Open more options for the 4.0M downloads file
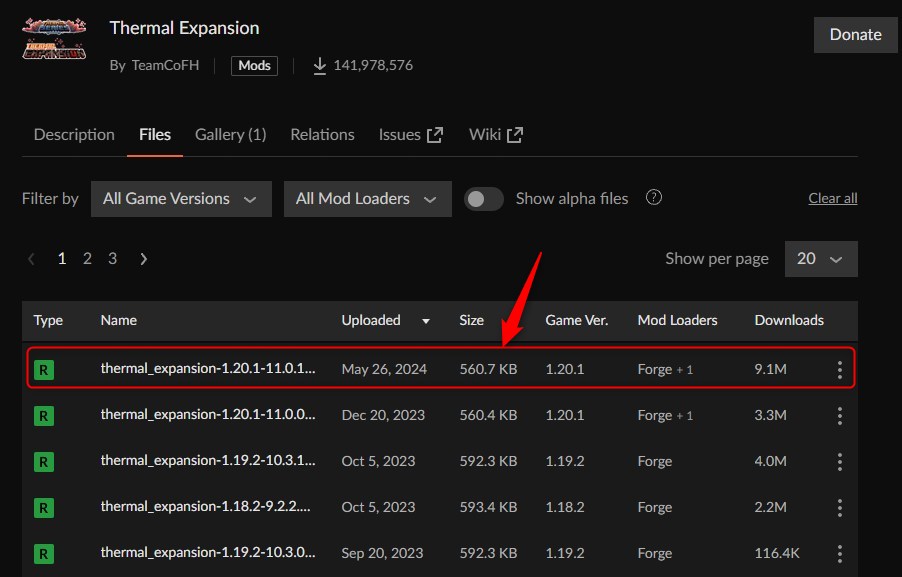 click(x=840, y=461)
